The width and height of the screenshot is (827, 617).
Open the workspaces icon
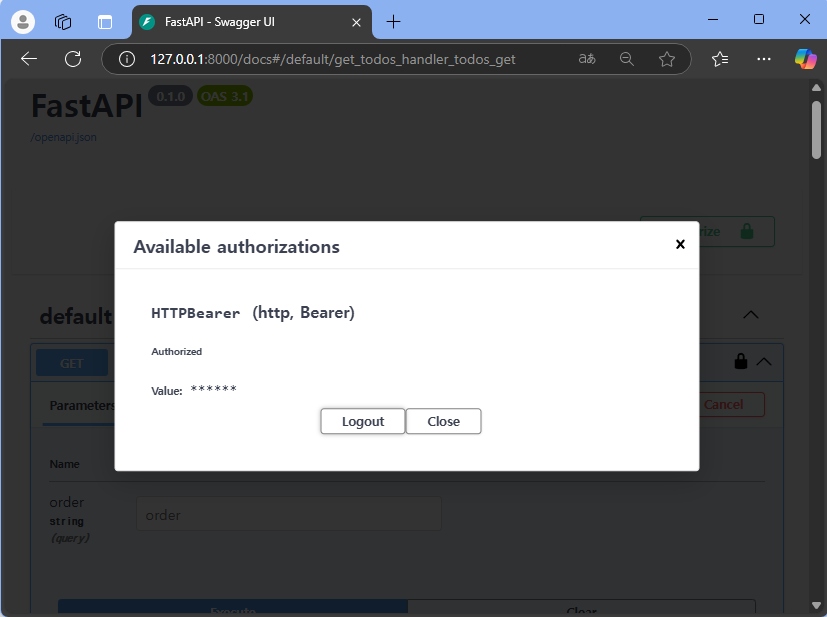pos(63,22)
